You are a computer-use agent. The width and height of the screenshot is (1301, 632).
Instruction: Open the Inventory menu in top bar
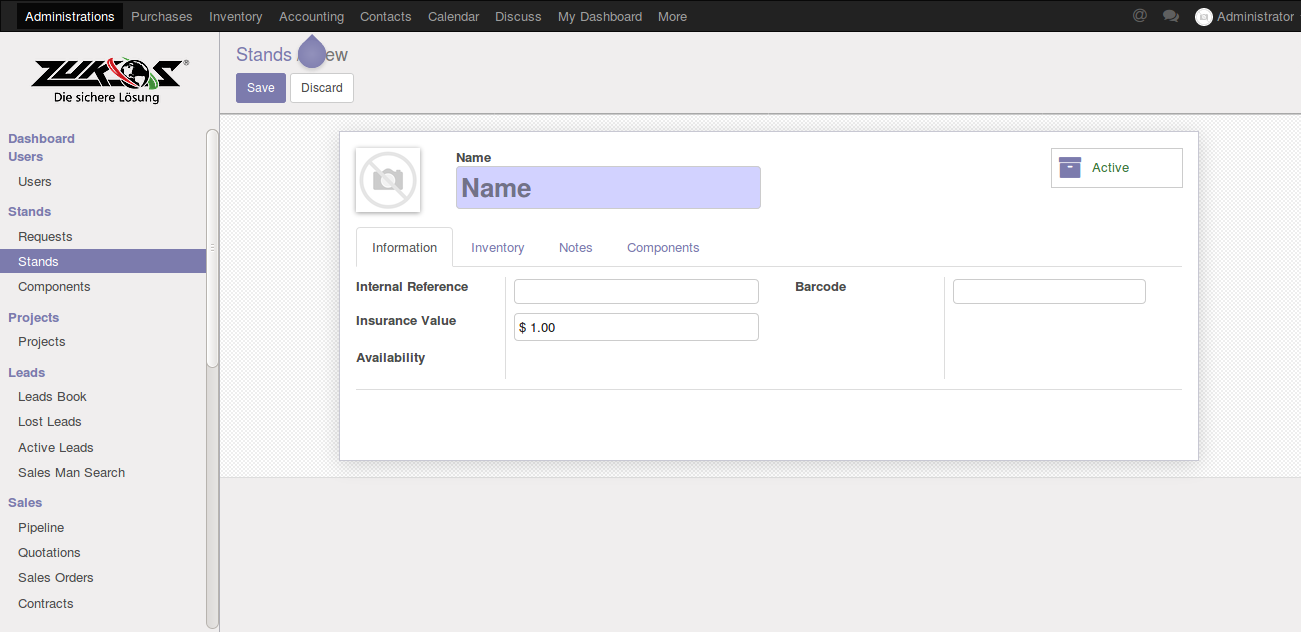point(236,16)
